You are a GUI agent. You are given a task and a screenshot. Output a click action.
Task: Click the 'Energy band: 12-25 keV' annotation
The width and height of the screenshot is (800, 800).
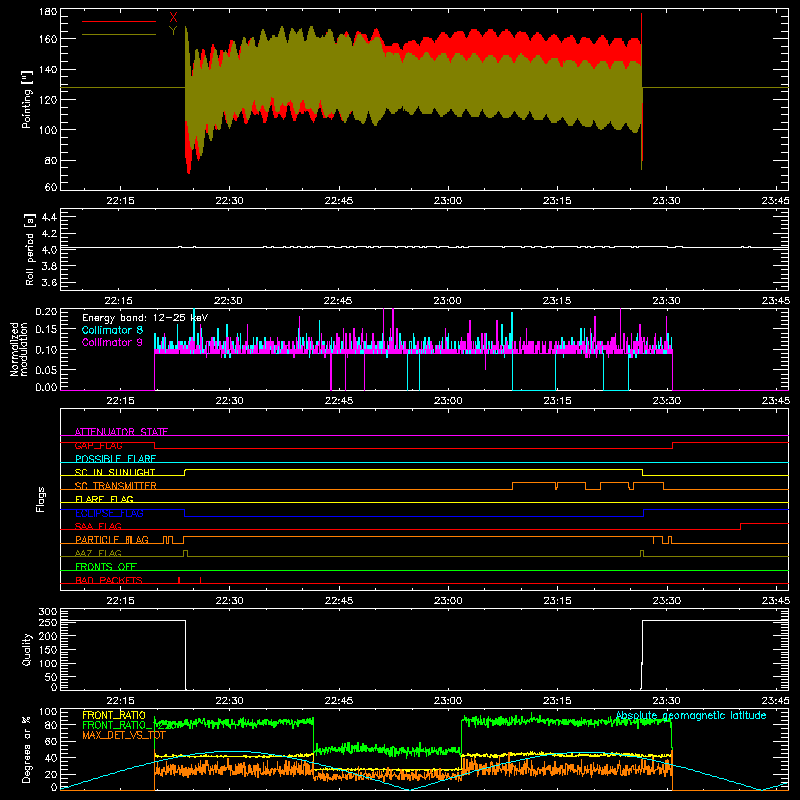(145, 318)
